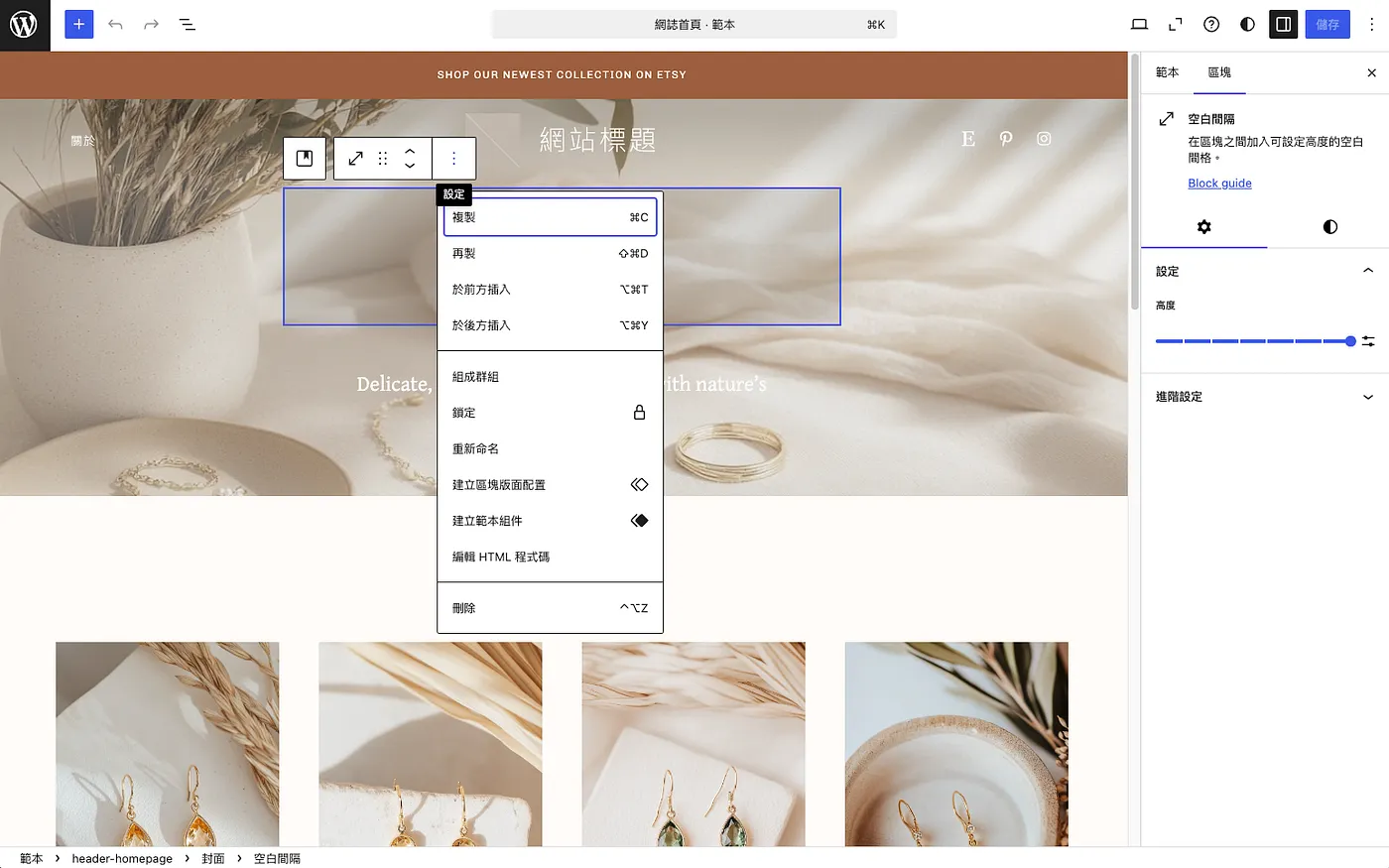Grab the block drag handle

[x=383, y=159]
